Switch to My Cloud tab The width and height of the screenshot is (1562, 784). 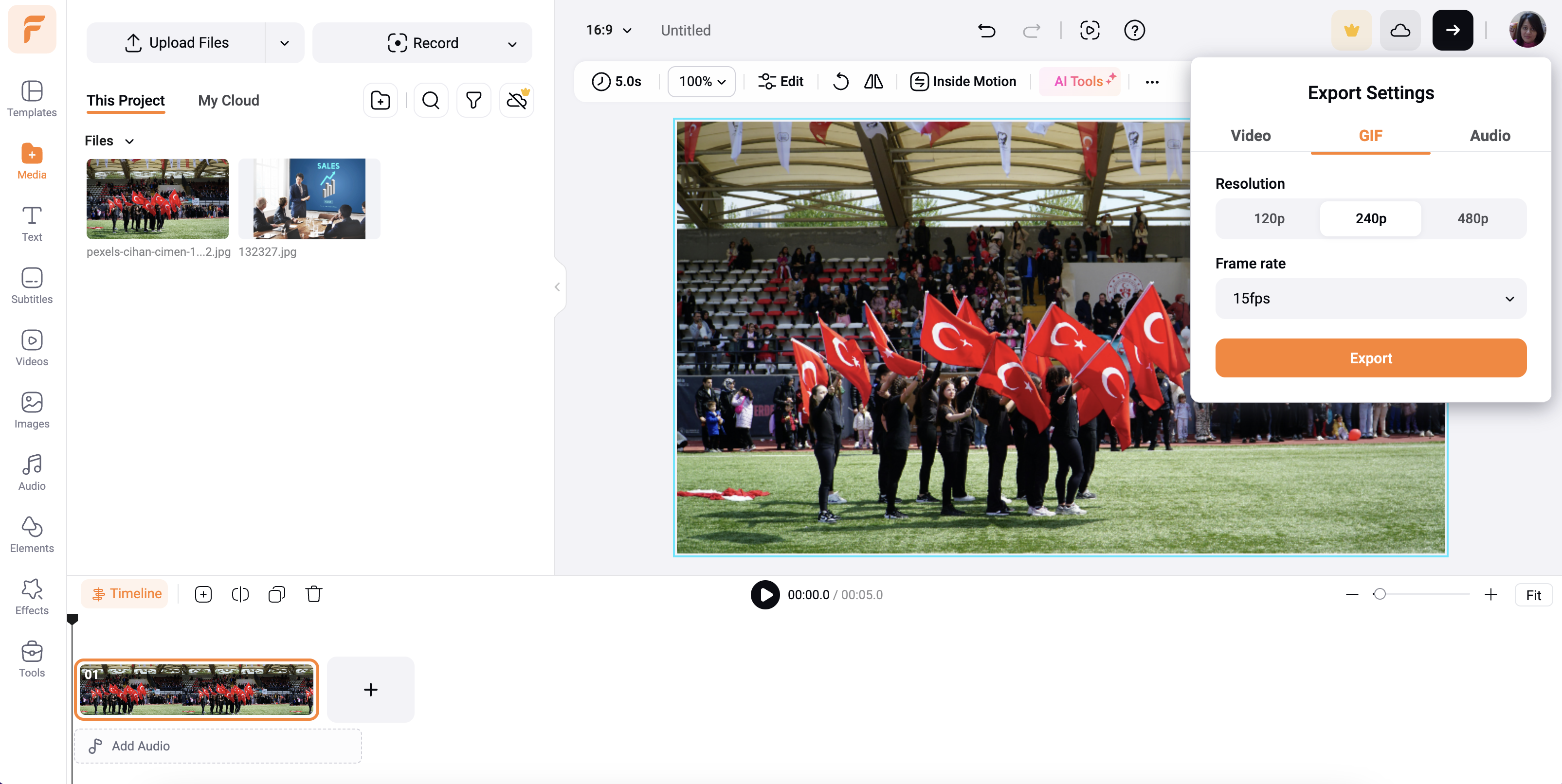tap(229, 101)
